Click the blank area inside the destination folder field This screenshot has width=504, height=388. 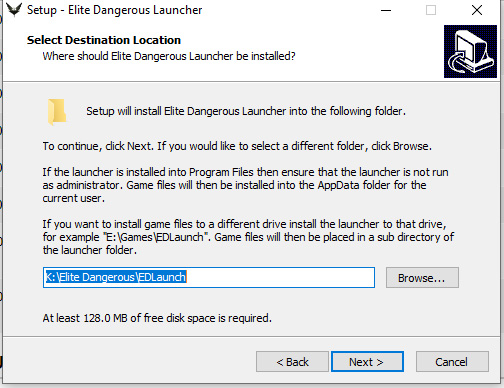click(x=280, y=277)
